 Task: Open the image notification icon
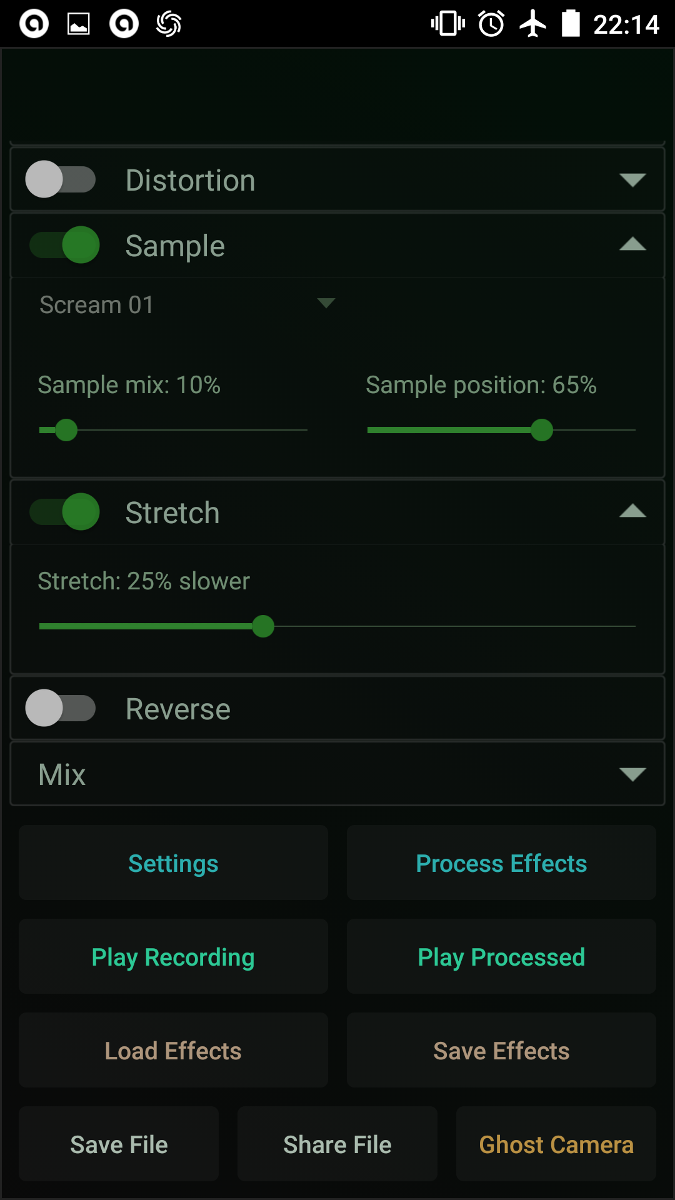79,24
